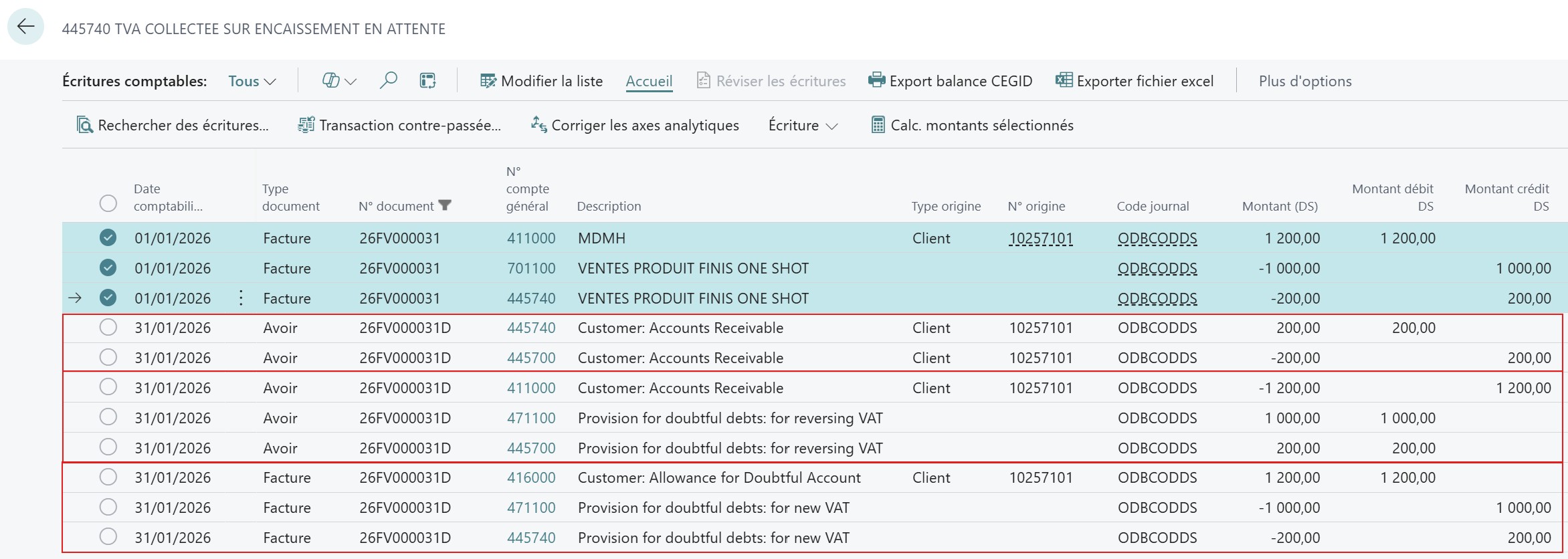The width and height of the screenshot is (1568, 559).
Task: Open account 416000 link
Action: pos(531,477)
